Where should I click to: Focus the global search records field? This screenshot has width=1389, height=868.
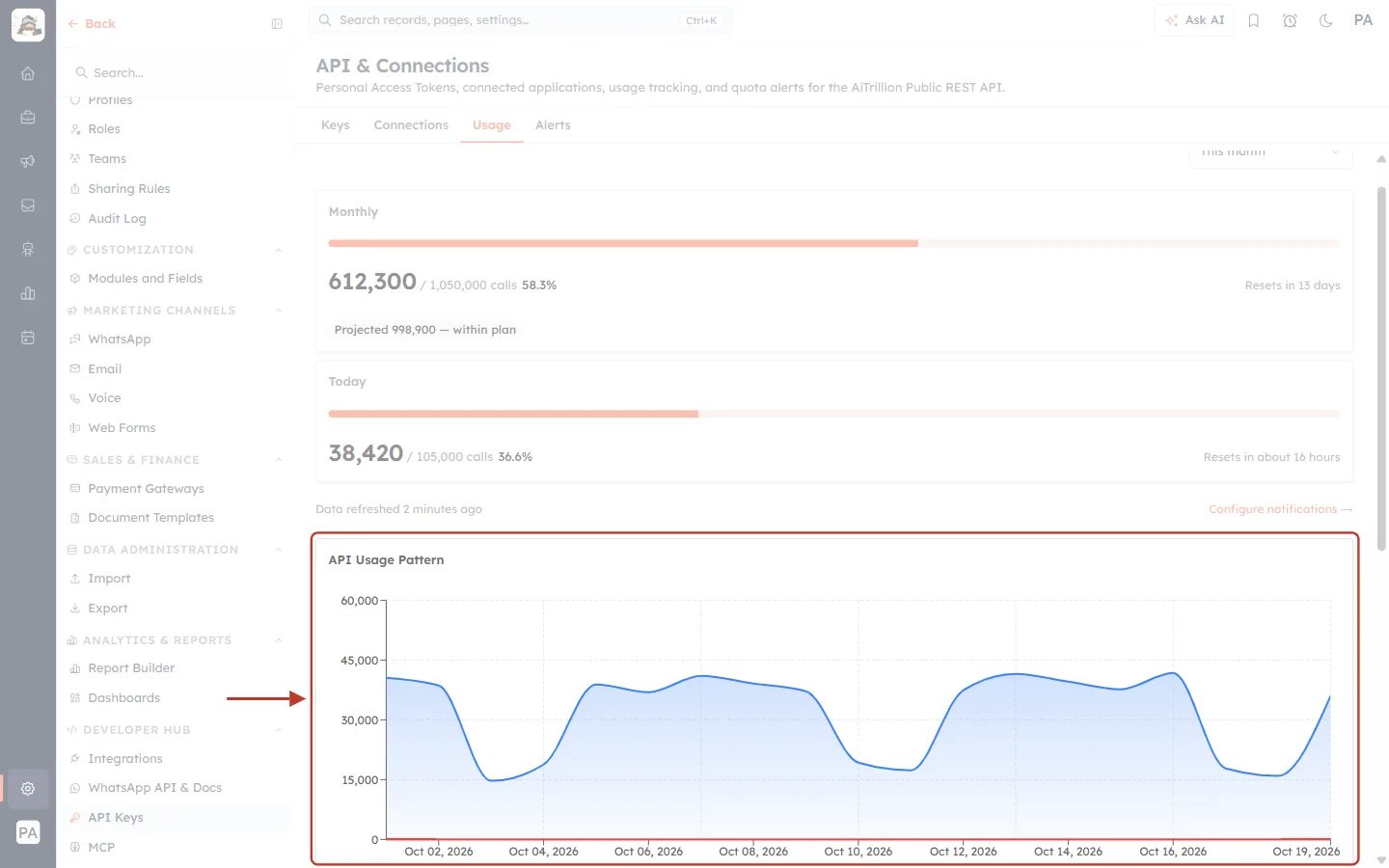520,20
